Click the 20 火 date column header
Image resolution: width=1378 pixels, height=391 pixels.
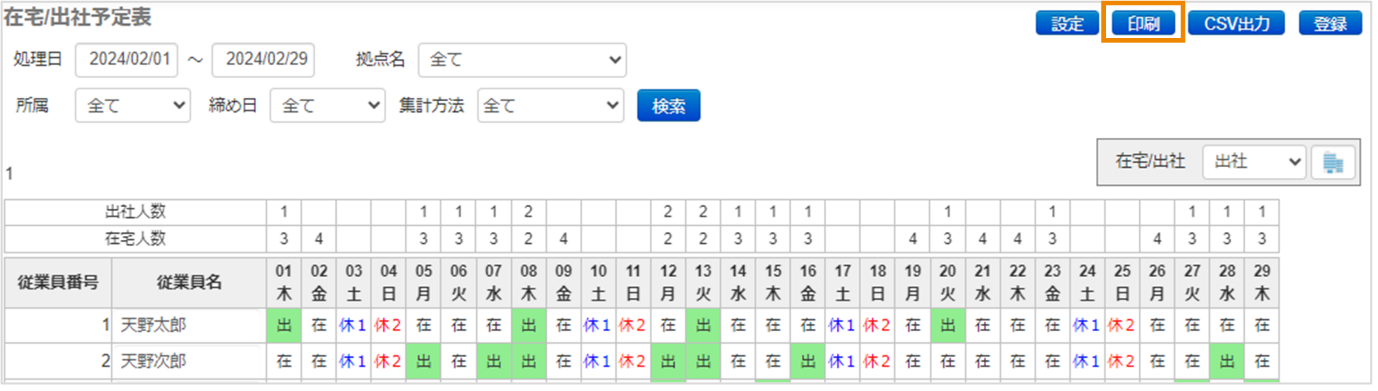(x=947, y=283)
